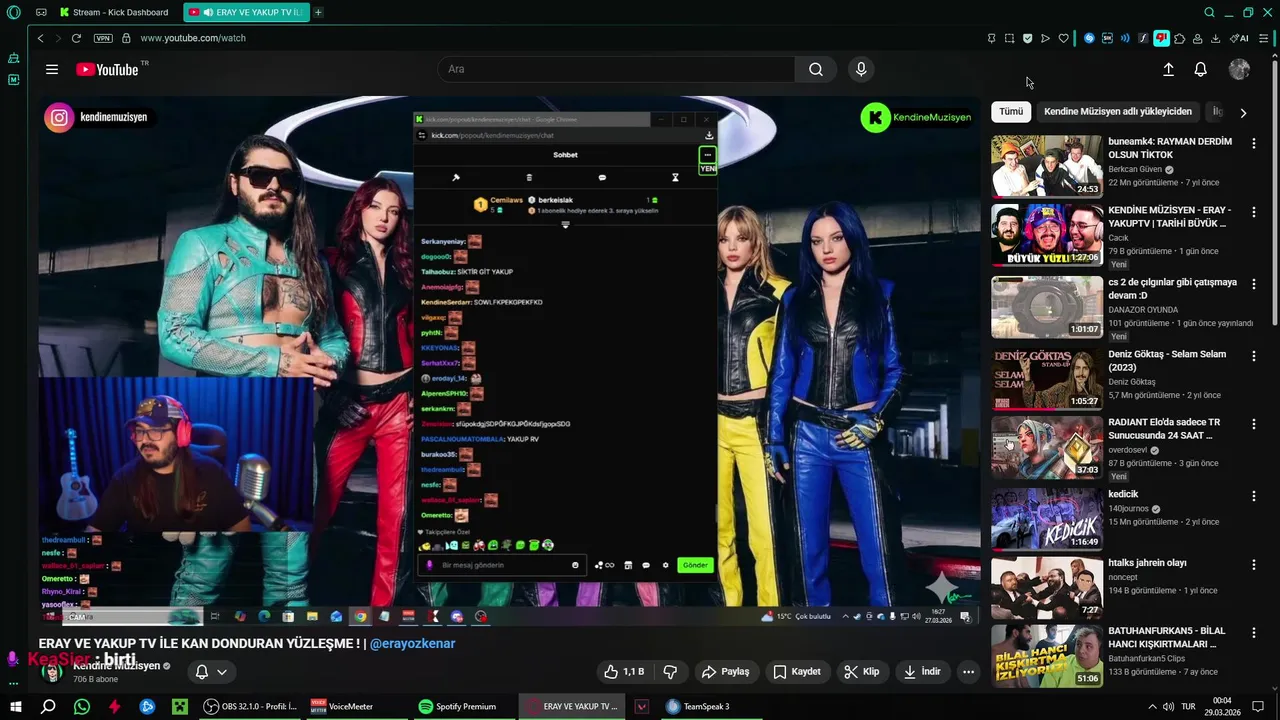Toggle the browser VPN badge
1280x720 pixels.
pyautogui.click(x=103, y=38)
